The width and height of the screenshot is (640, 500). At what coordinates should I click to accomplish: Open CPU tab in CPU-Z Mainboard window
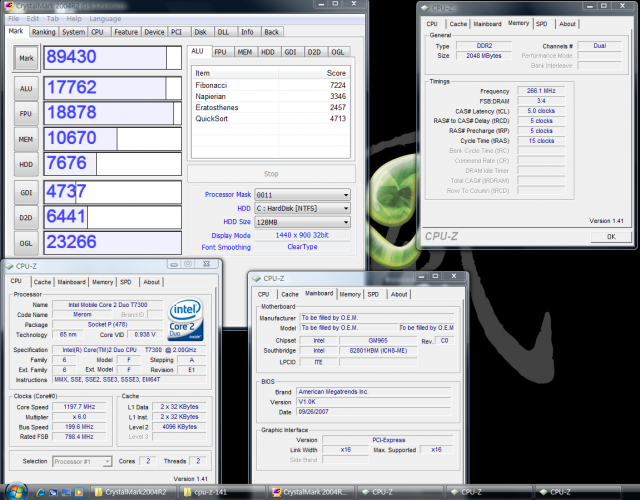263,294
